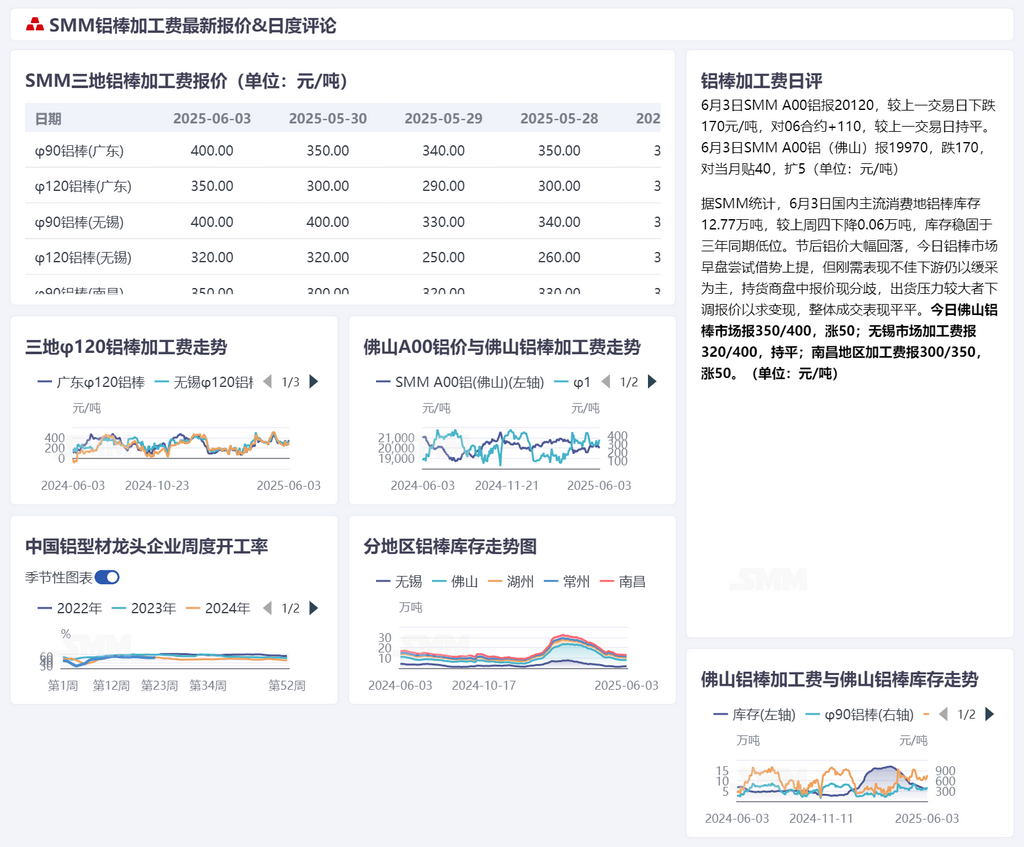Click the 日期 column header

click(48, 119)
